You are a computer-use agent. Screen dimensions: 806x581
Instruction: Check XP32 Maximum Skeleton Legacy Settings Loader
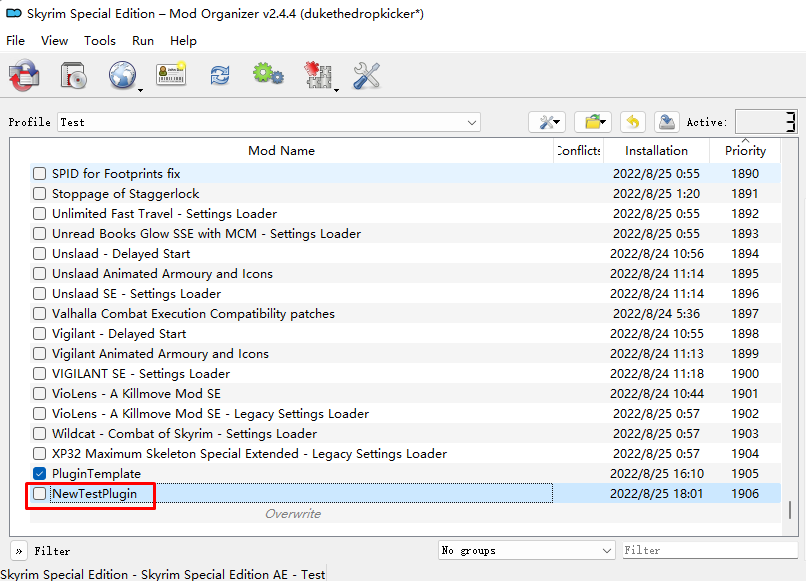[40, 454]
